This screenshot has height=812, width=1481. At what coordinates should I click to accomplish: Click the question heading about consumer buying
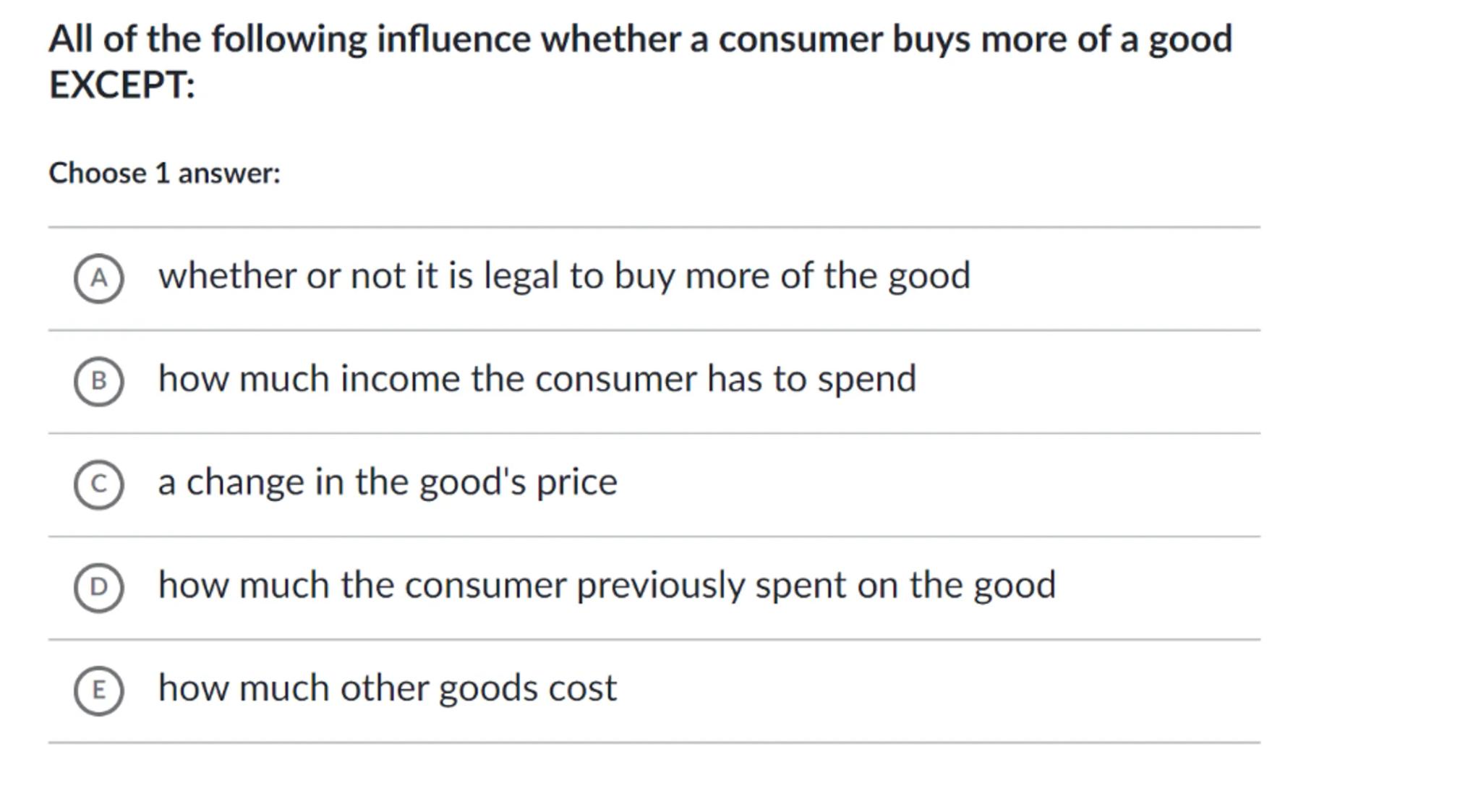640,39
